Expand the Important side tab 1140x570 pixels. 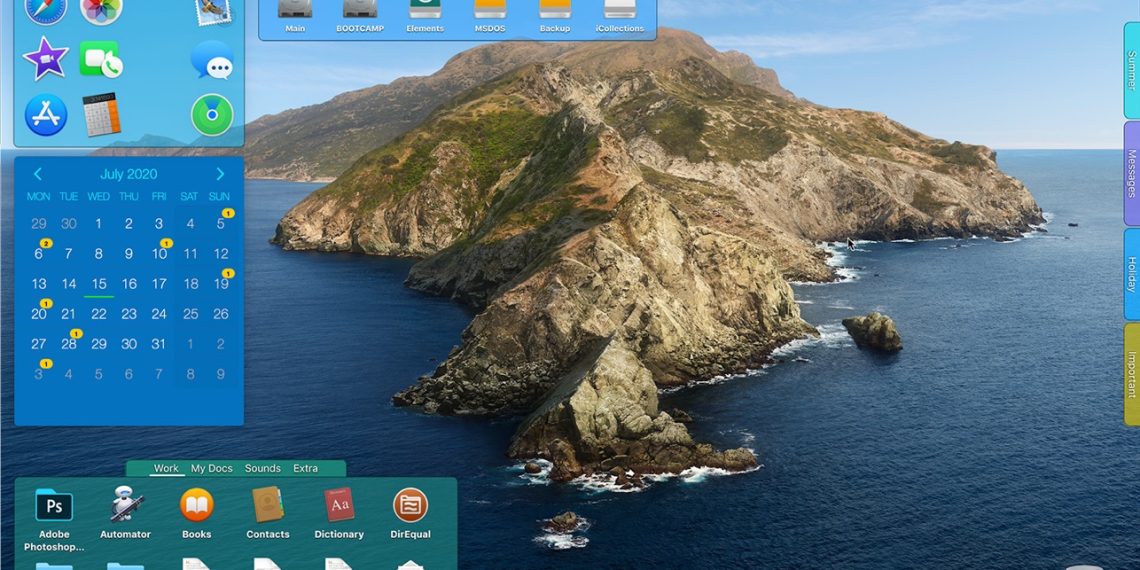click(1131, 374)
